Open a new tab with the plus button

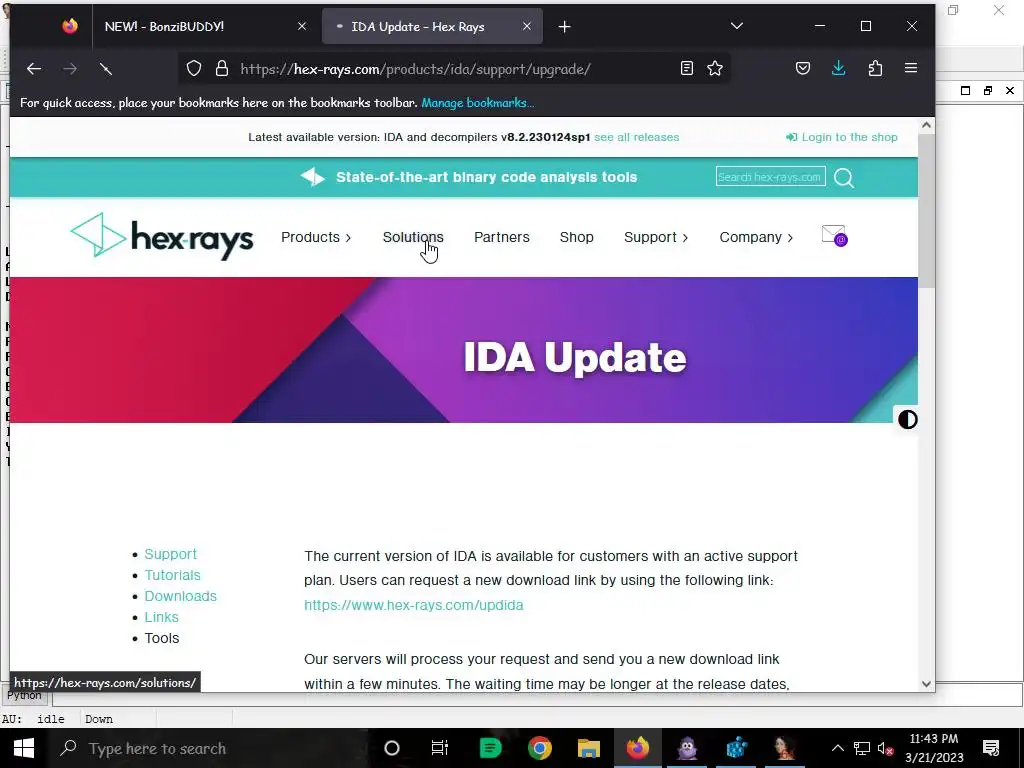(x=565, y=27)
